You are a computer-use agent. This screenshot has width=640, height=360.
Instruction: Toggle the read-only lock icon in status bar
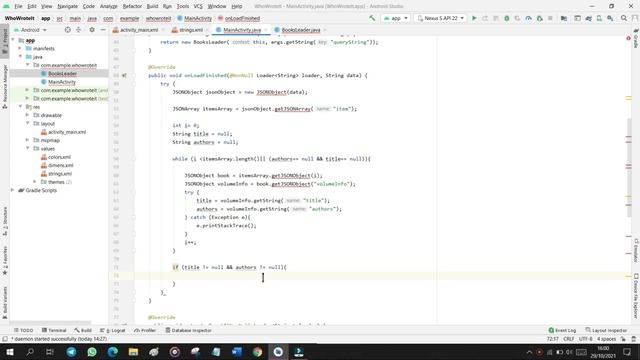coord(623,339)
